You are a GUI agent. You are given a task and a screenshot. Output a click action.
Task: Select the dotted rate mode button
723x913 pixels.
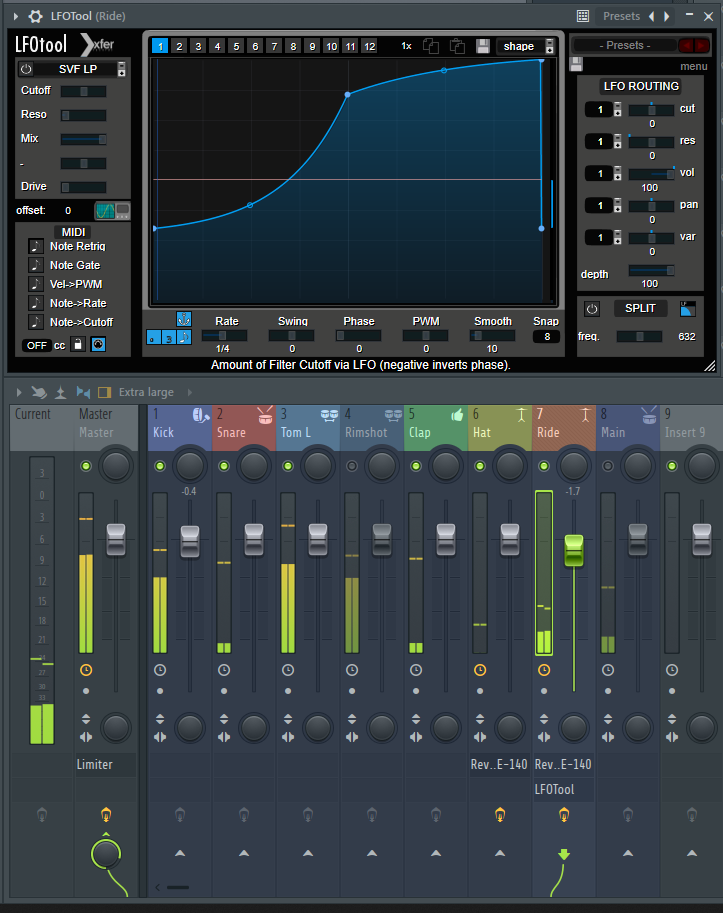[154, 337]
